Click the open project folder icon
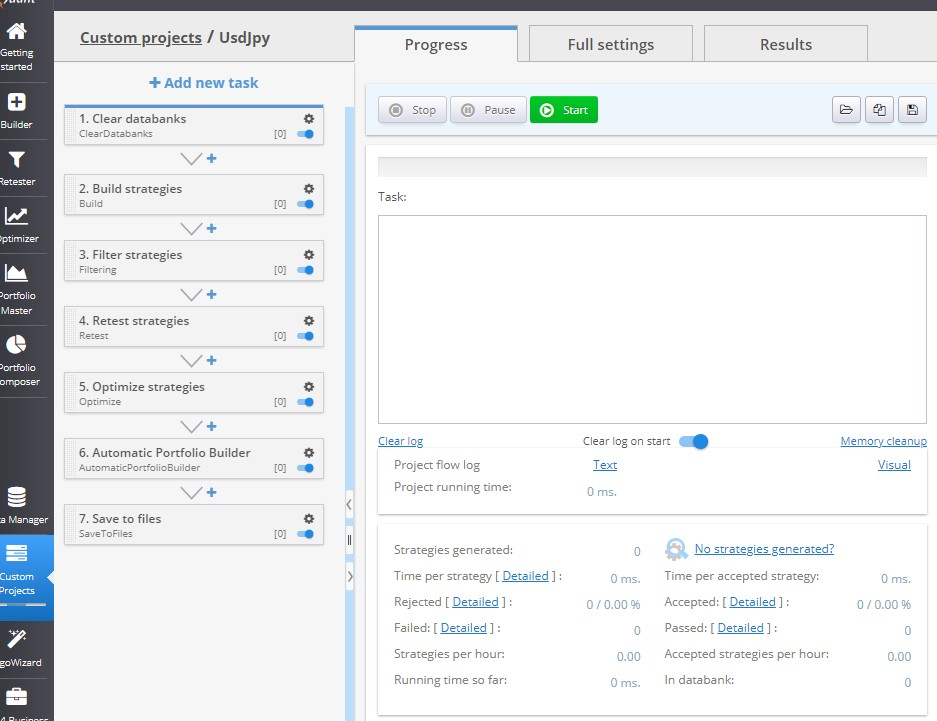 (846, 110)
